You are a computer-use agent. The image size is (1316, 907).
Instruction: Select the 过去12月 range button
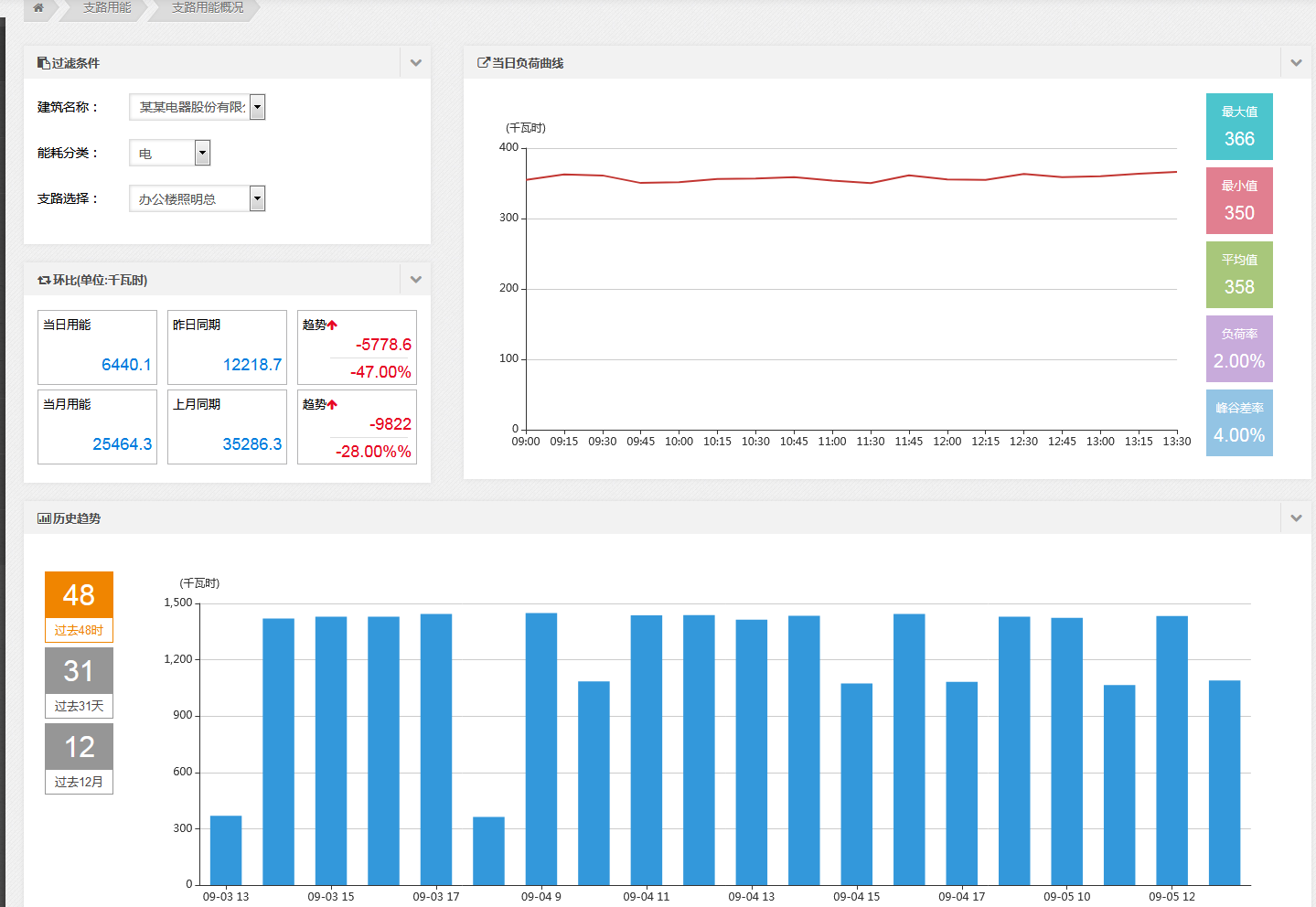79,759
